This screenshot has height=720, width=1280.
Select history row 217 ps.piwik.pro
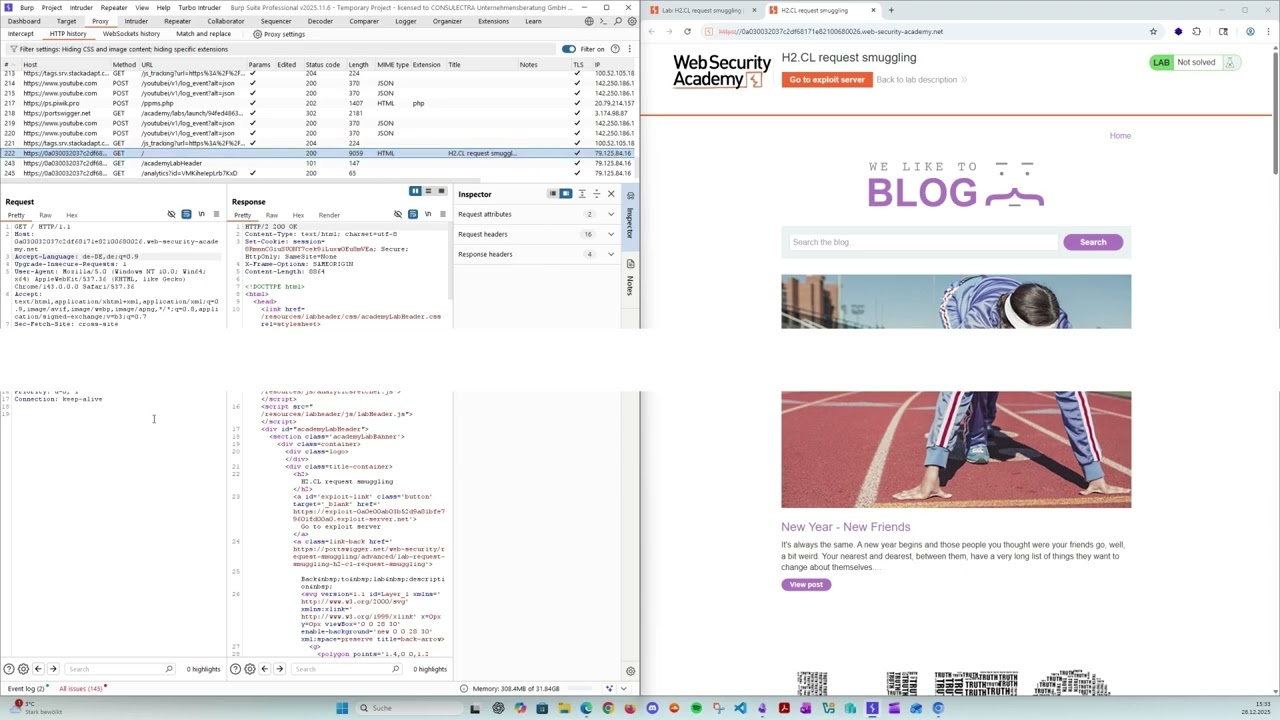coord(318,103)
